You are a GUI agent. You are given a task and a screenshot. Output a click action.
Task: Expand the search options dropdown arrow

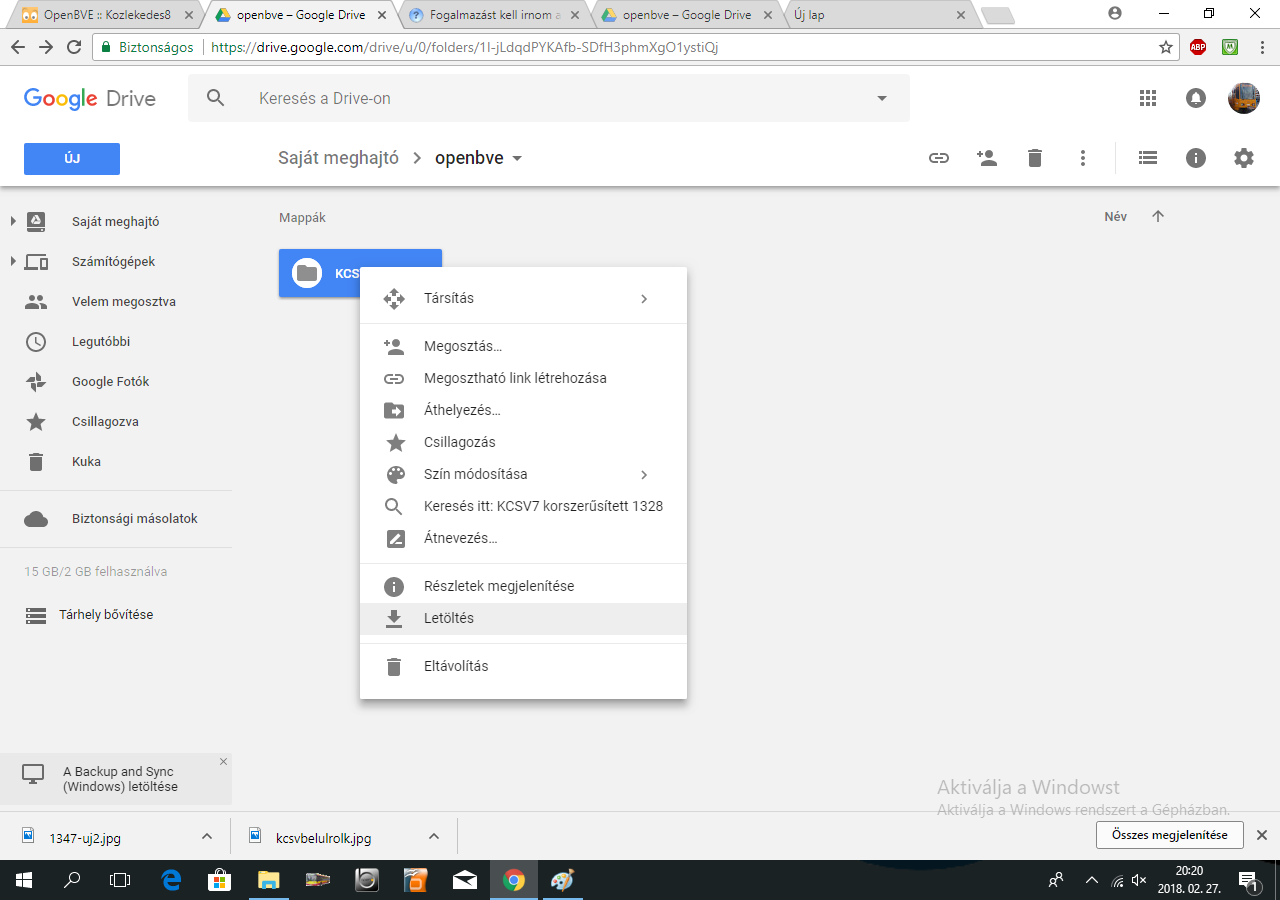click(x=881, y=98)
